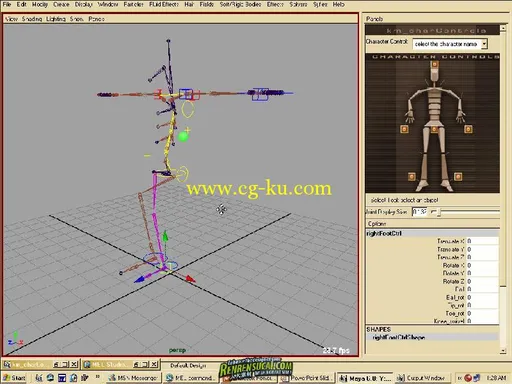Click the Rotate Y value field
The height and width of the screenshot is (384, 512).
(x=482, y=273)
